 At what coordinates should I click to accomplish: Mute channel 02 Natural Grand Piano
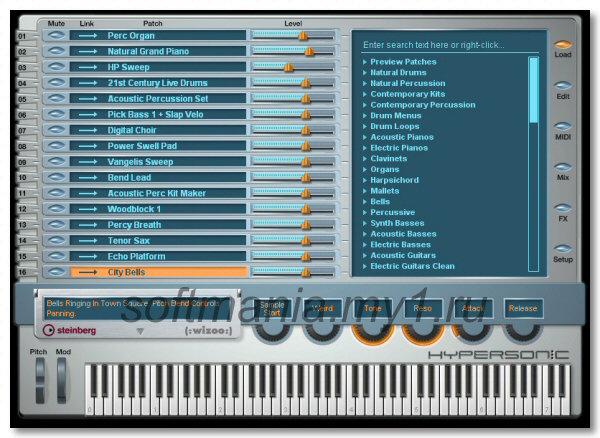[x=57, y=51]
